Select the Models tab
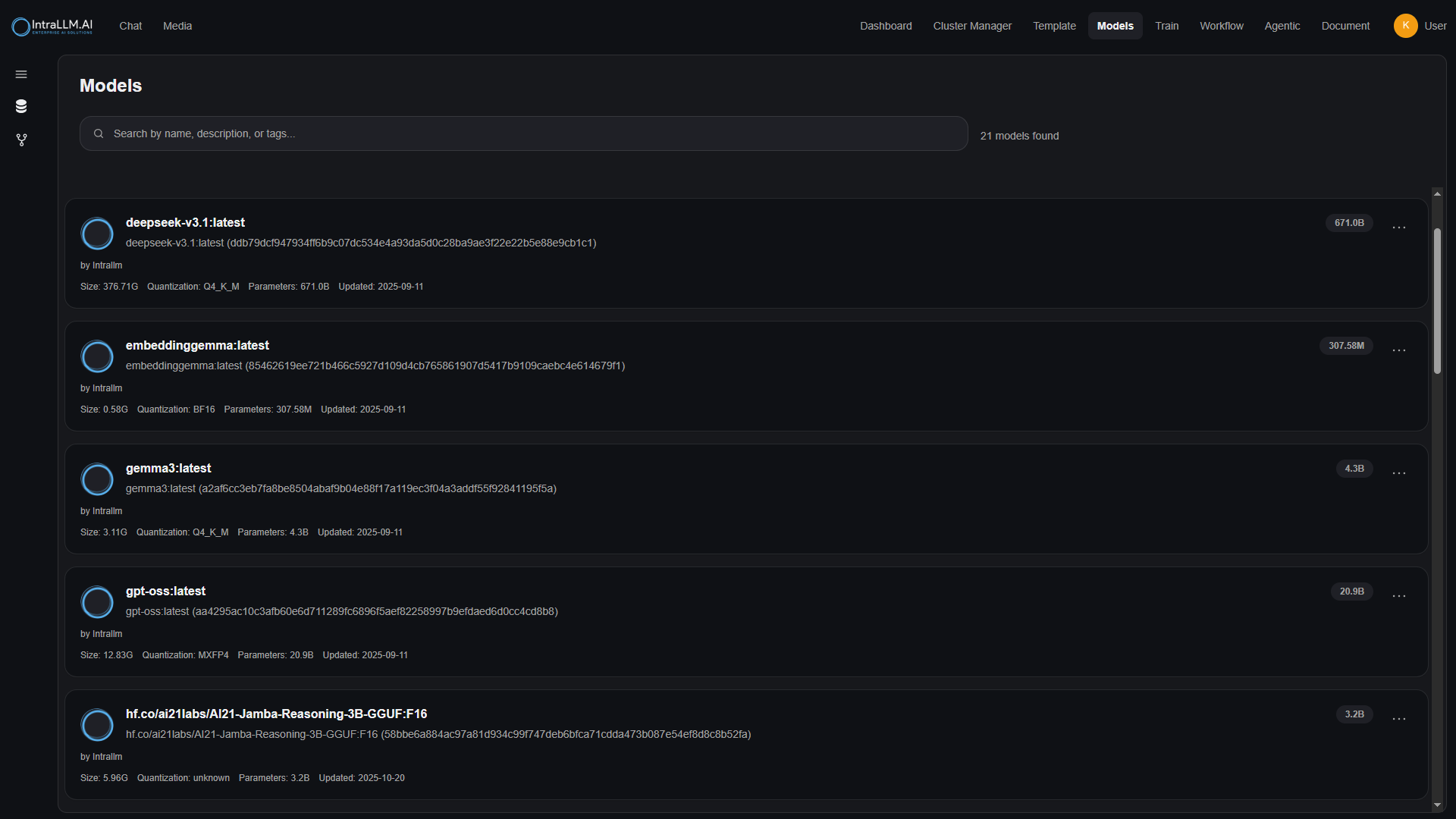This screenshot has width=1456, height=819. [1115, 26]
